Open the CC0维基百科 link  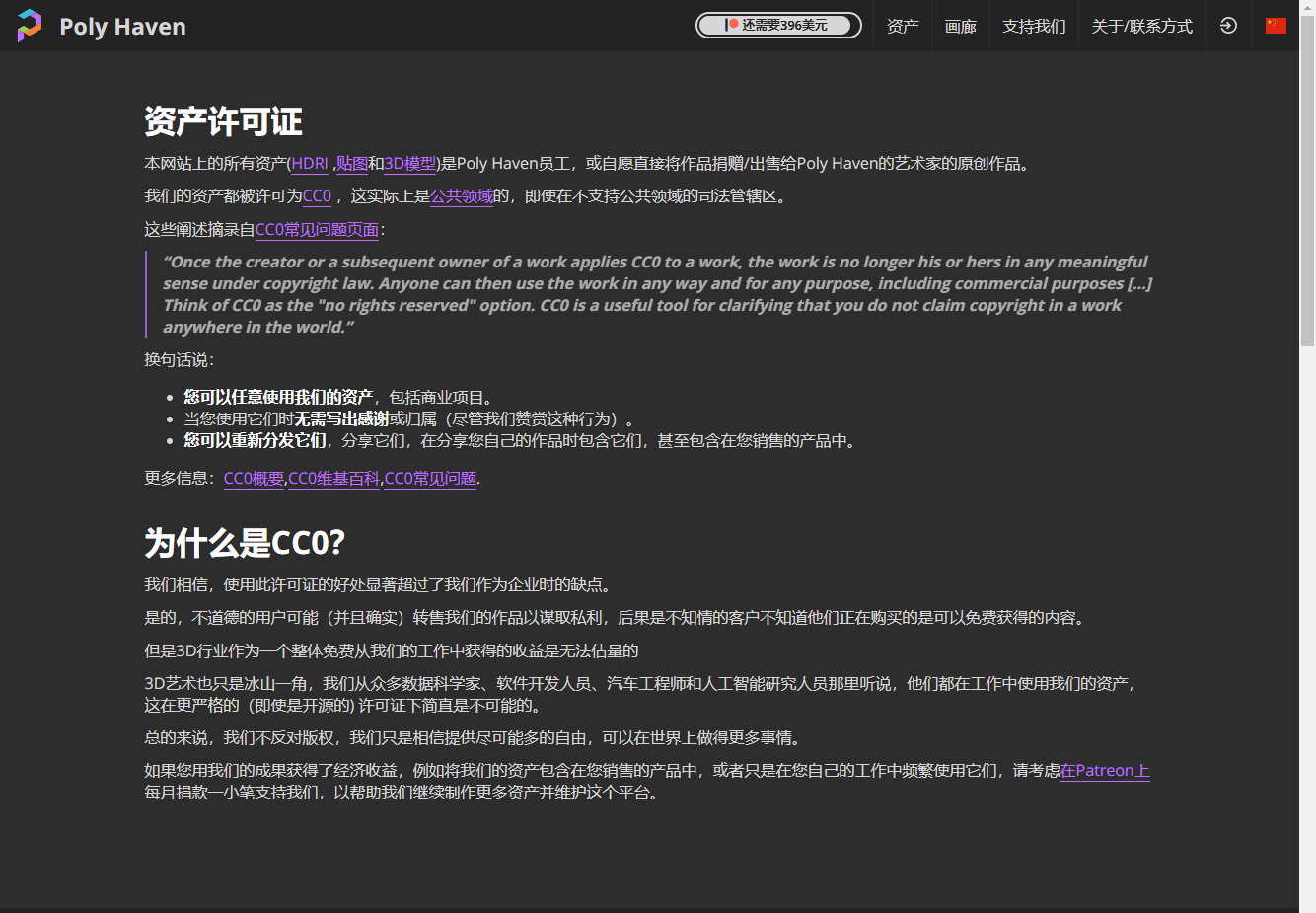334,479
